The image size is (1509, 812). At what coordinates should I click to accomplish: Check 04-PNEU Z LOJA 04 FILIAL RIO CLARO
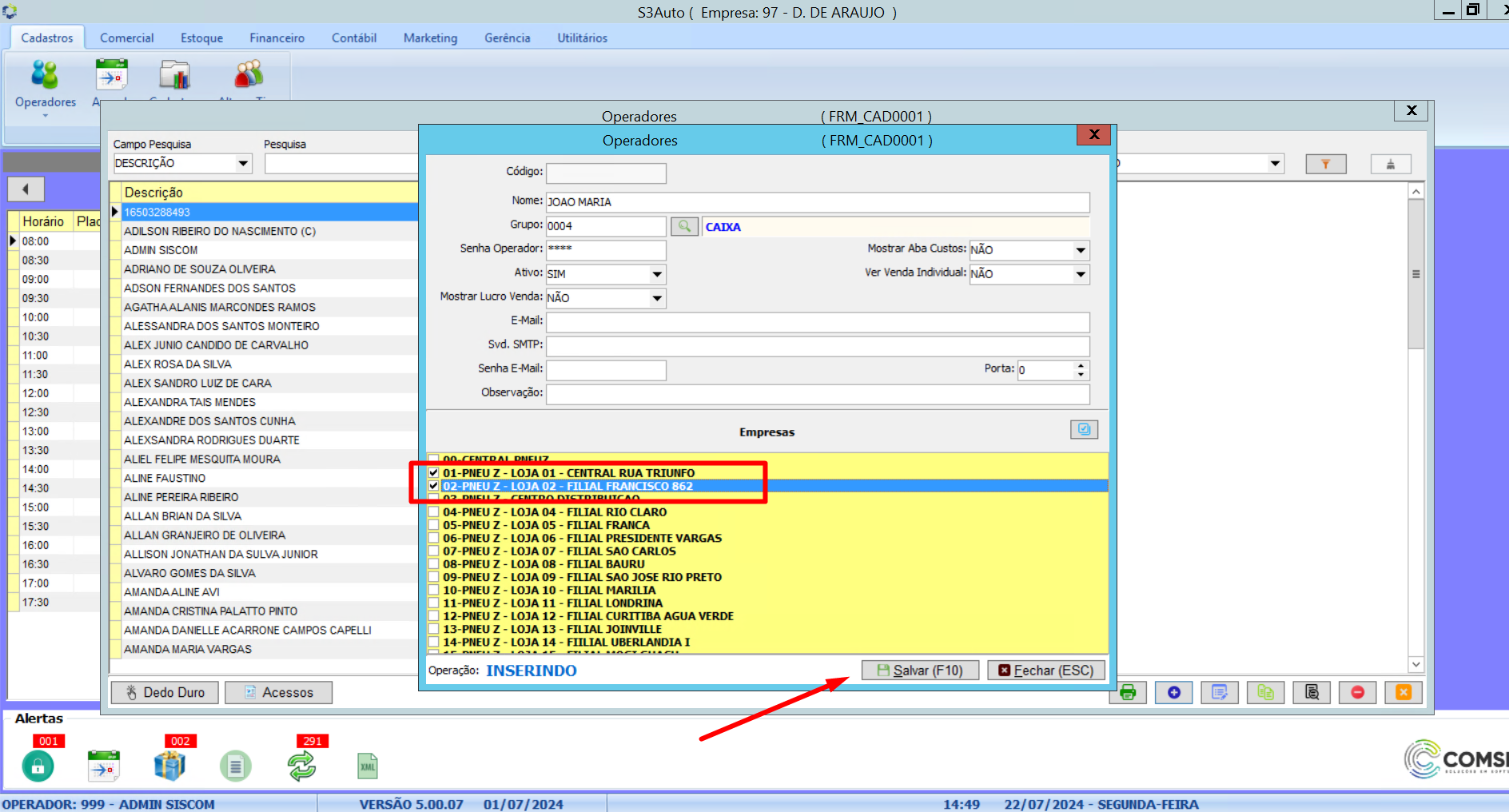434,512
